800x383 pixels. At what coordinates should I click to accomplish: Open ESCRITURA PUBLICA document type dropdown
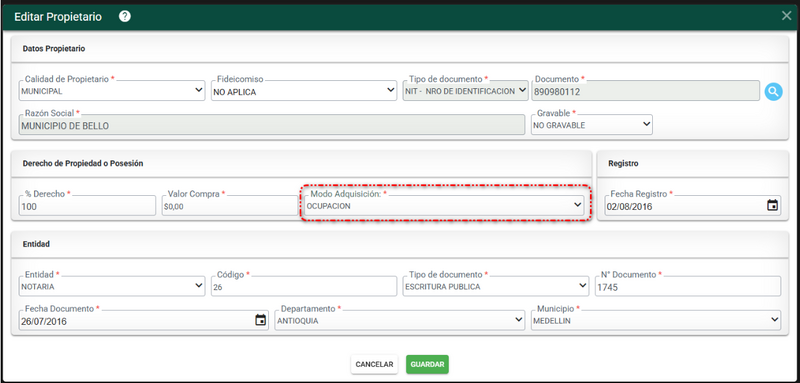pyautogui.click(x=496, y=286)
